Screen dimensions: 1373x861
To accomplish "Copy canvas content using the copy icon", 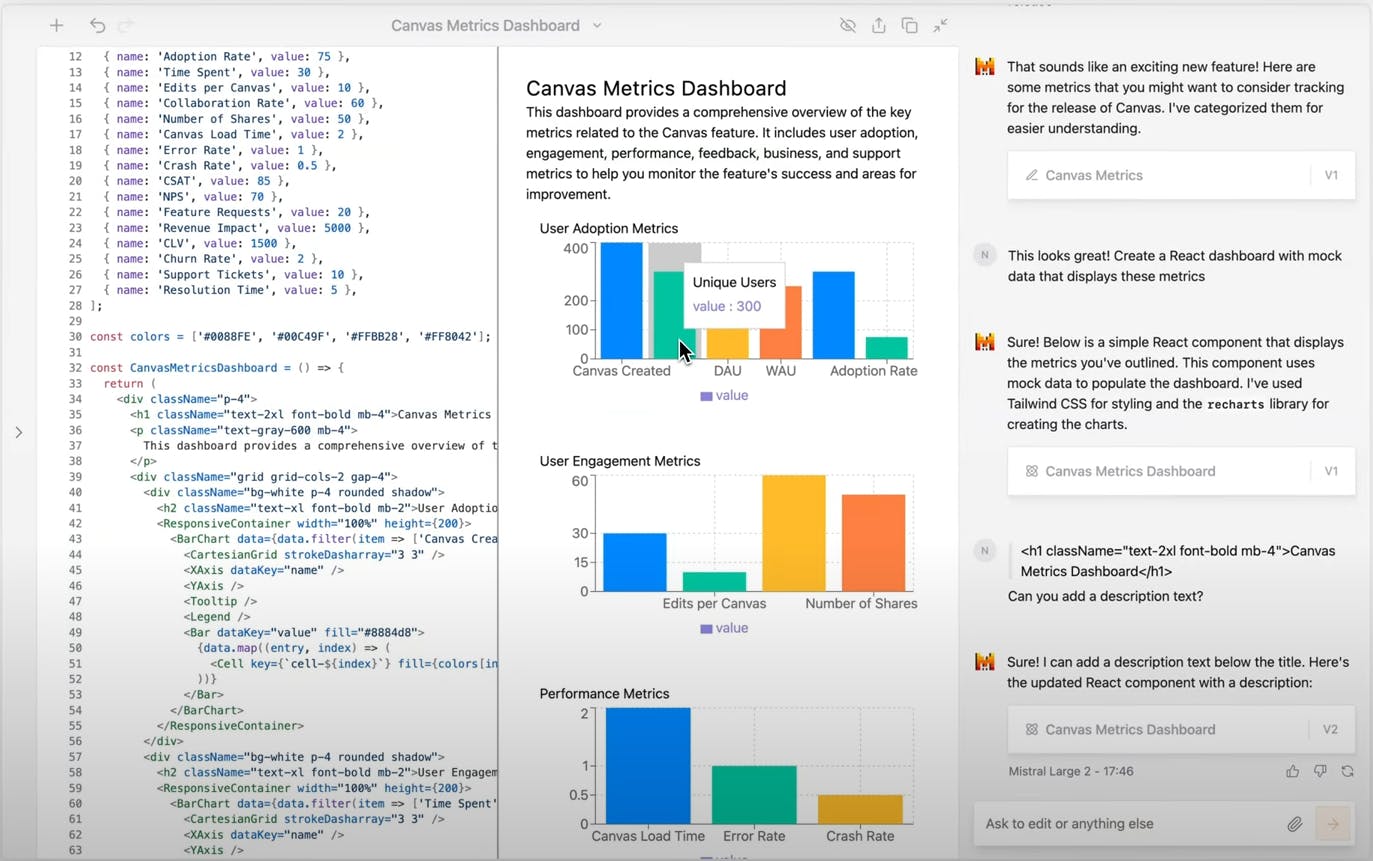I will (x=909, y=25).
